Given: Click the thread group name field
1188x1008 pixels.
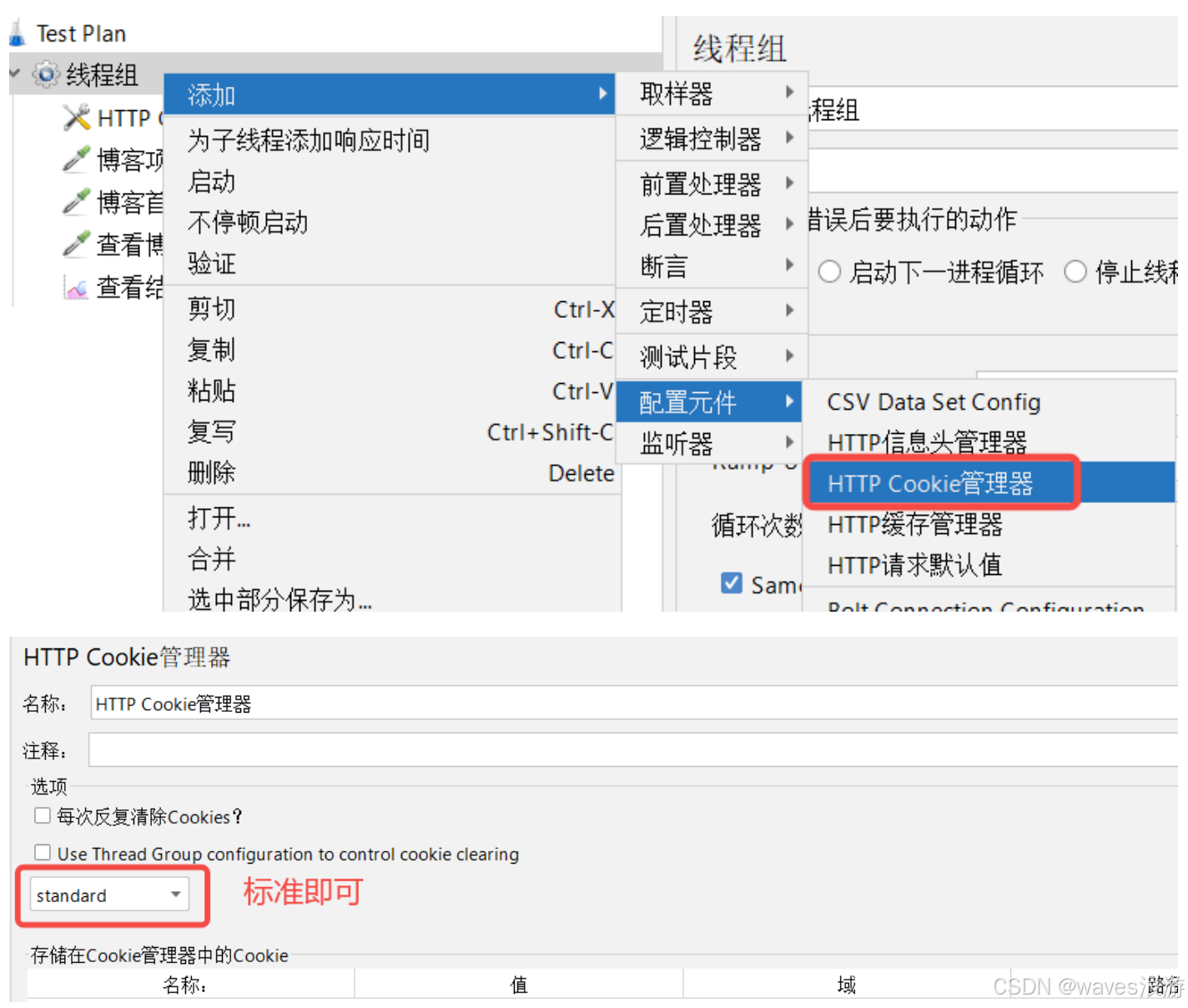Looking at the screenshot, I should (x=993, y=108).
